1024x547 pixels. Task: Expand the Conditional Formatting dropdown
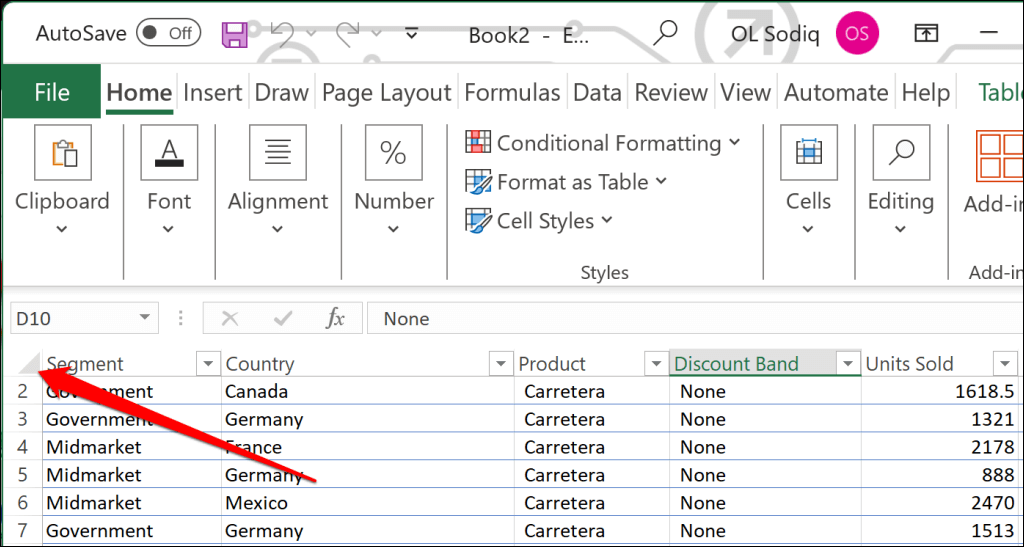pos(603,143)
